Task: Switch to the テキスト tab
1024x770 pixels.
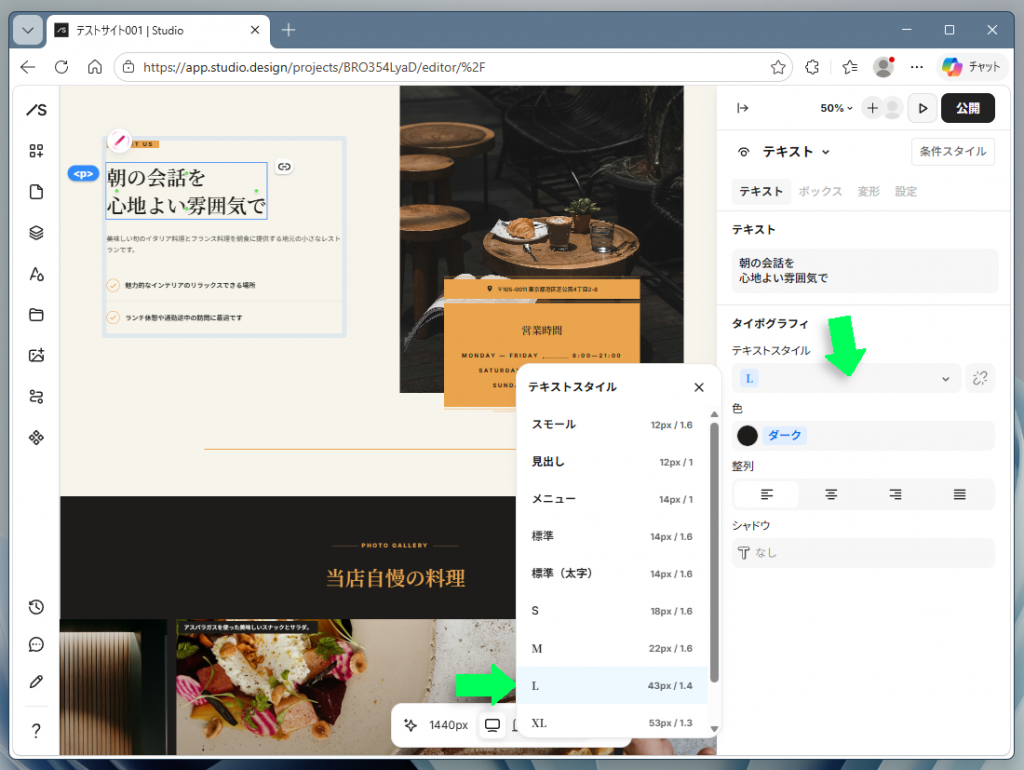Action: tap(761, 191)
